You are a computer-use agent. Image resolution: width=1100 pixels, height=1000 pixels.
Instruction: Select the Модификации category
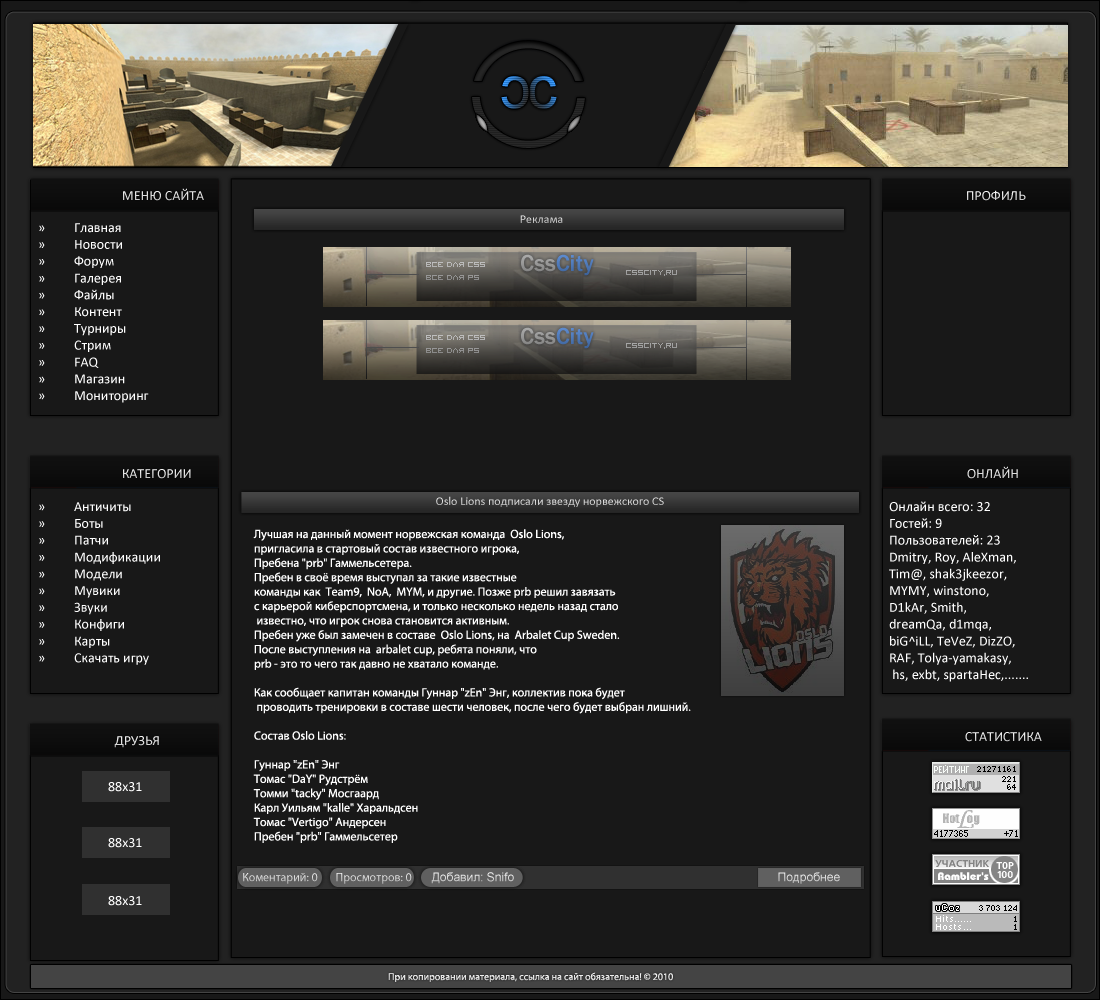[x=117, y=558]
